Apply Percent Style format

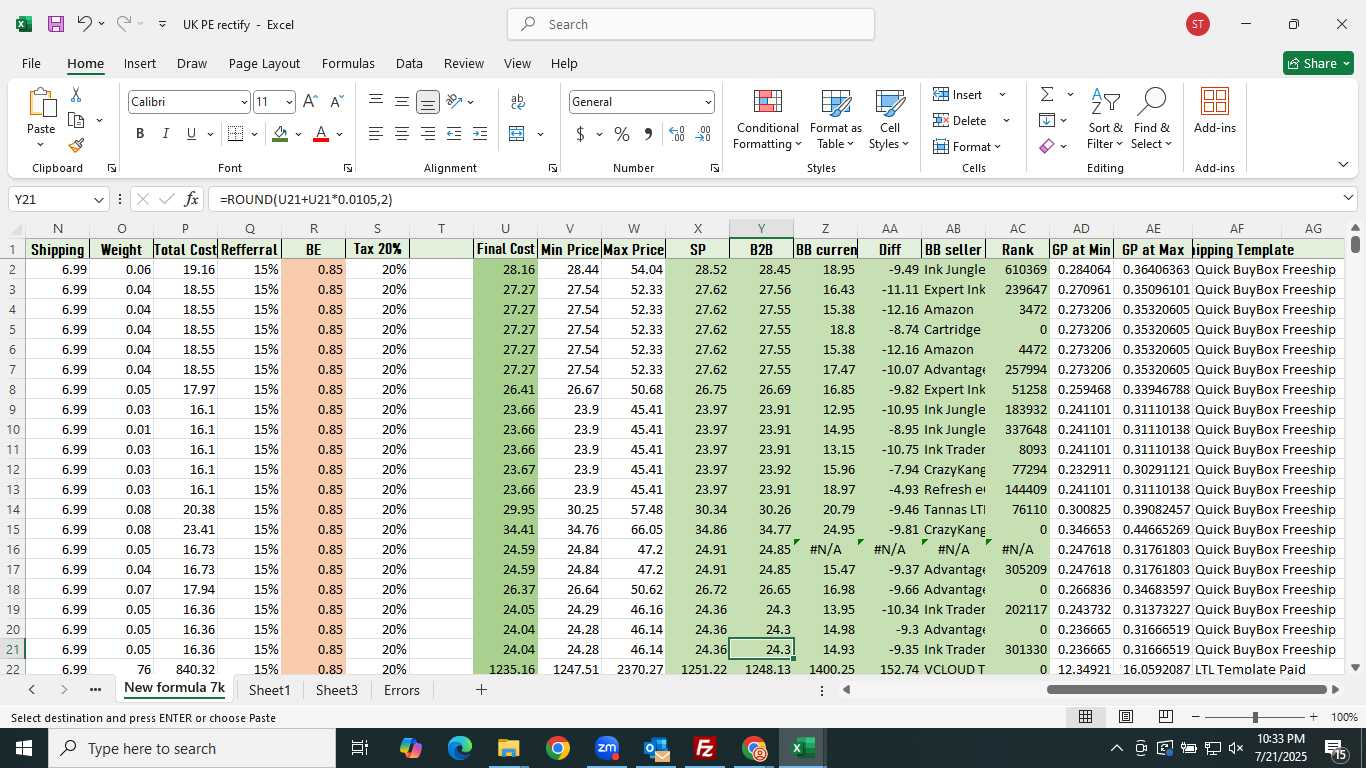coord(622,134)
